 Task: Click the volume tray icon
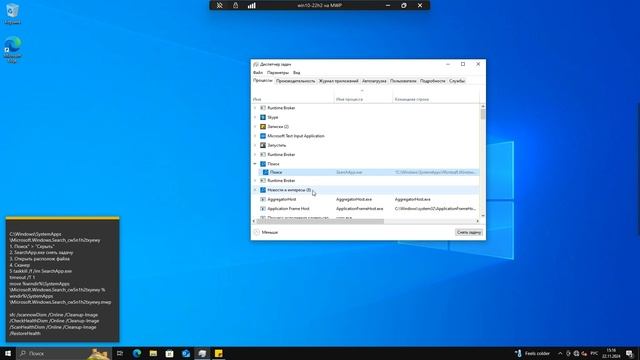click(x=584, y=353)
